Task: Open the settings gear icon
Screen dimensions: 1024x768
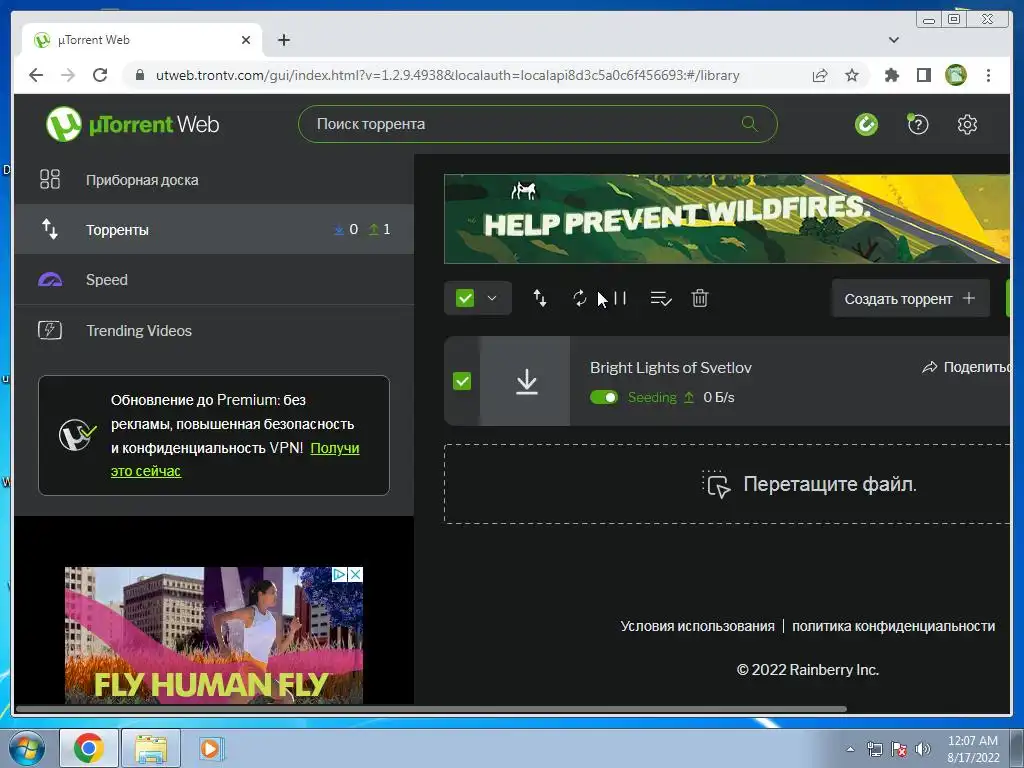Action: (x=967, y=124)
